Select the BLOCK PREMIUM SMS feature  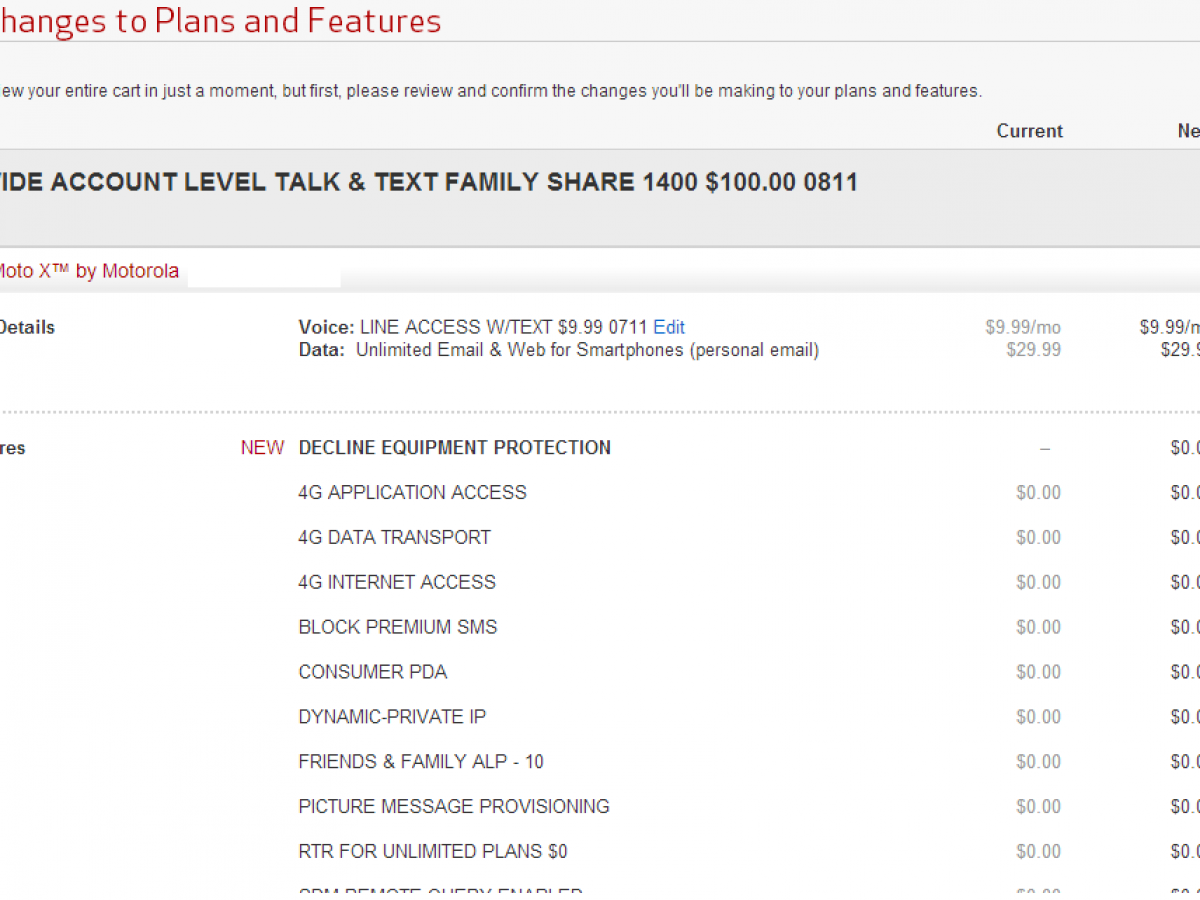coord(397,627)
